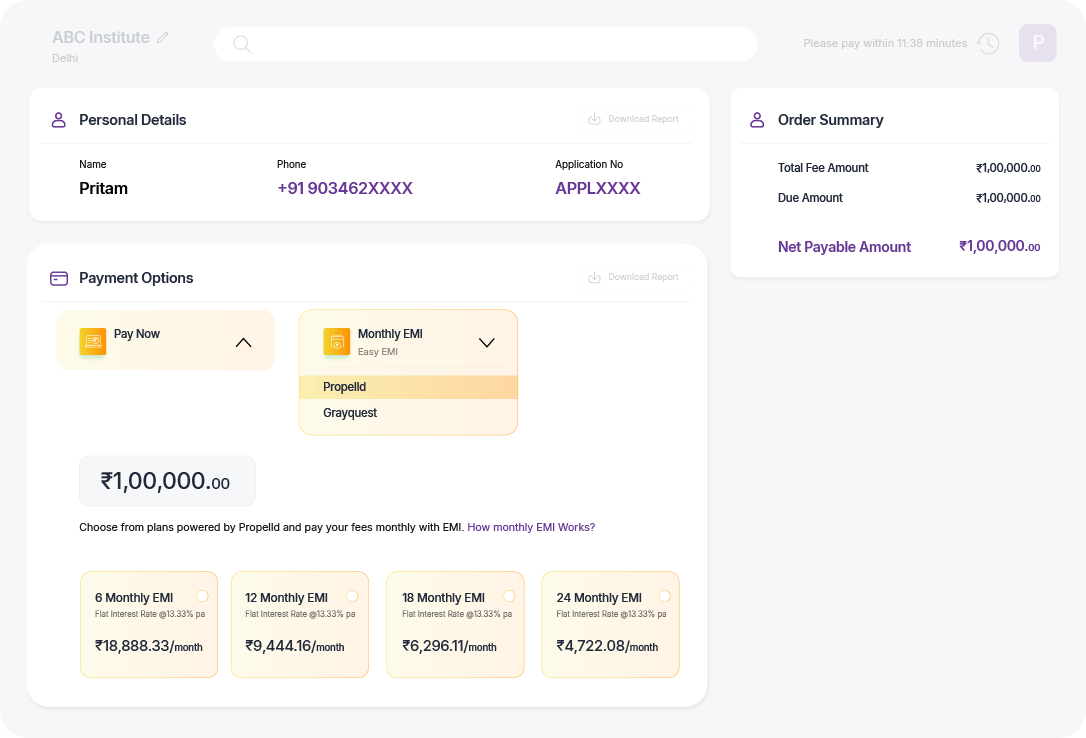Click the countdown clock icon
1086x738 pixels.
click(988, 43)
